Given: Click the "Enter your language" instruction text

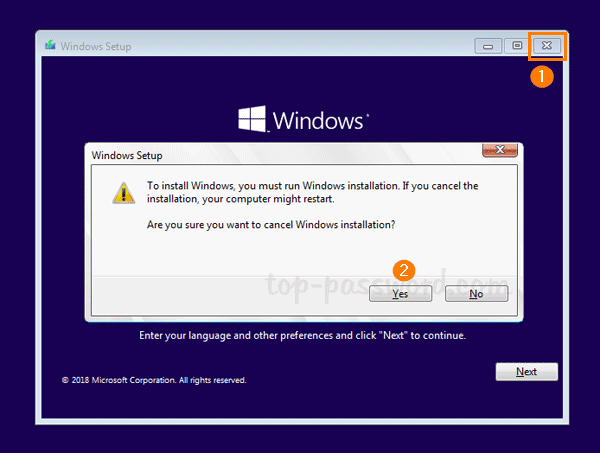Looking at the screenshot, I should [x=302, y=336].
